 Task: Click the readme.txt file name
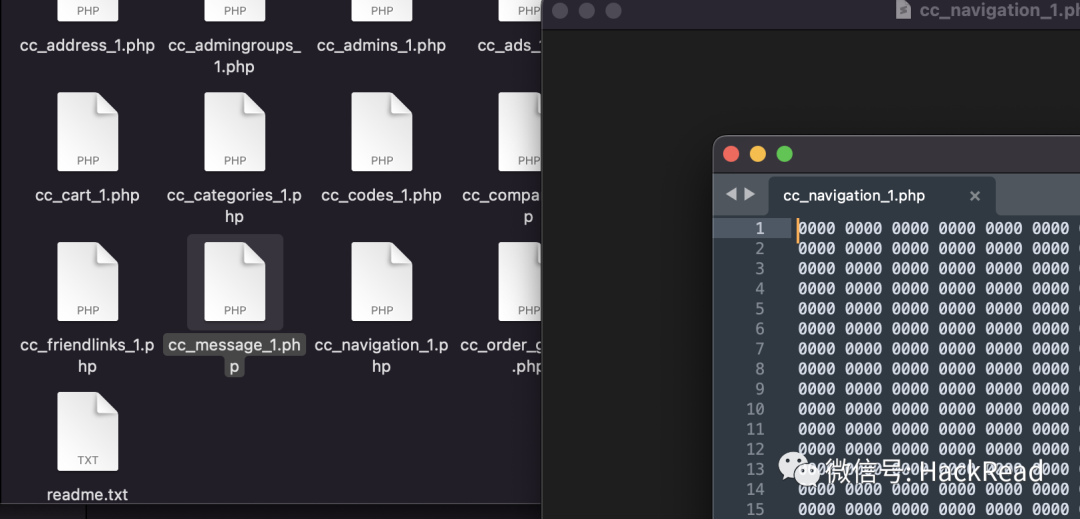87,494
